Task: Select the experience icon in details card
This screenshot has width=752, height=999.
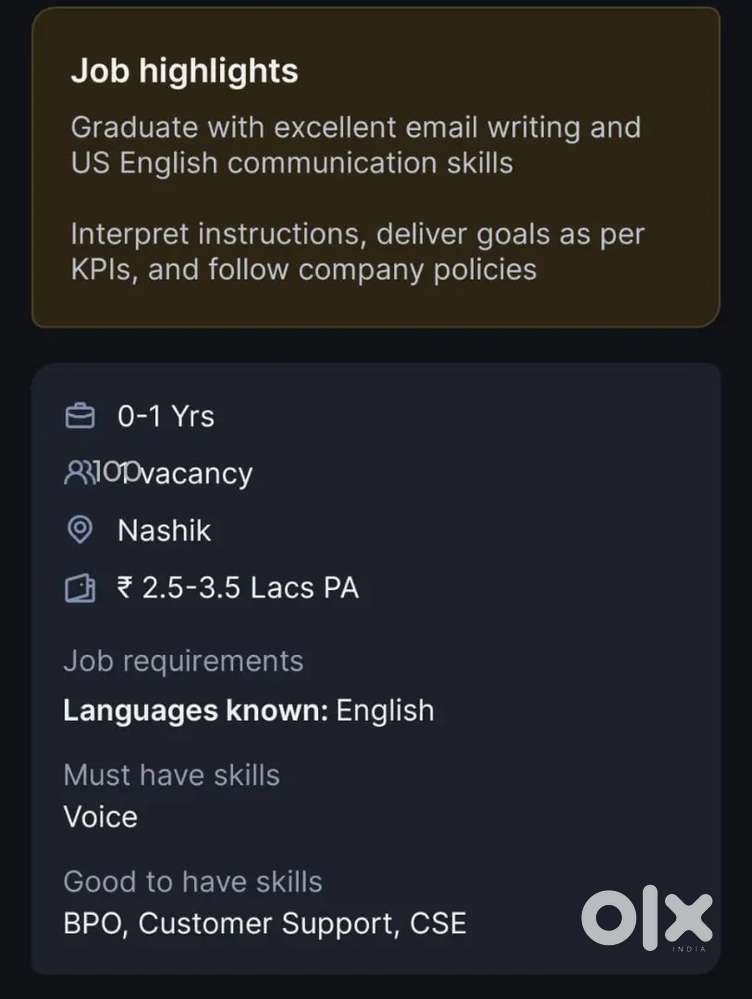Action: [82, 415]
